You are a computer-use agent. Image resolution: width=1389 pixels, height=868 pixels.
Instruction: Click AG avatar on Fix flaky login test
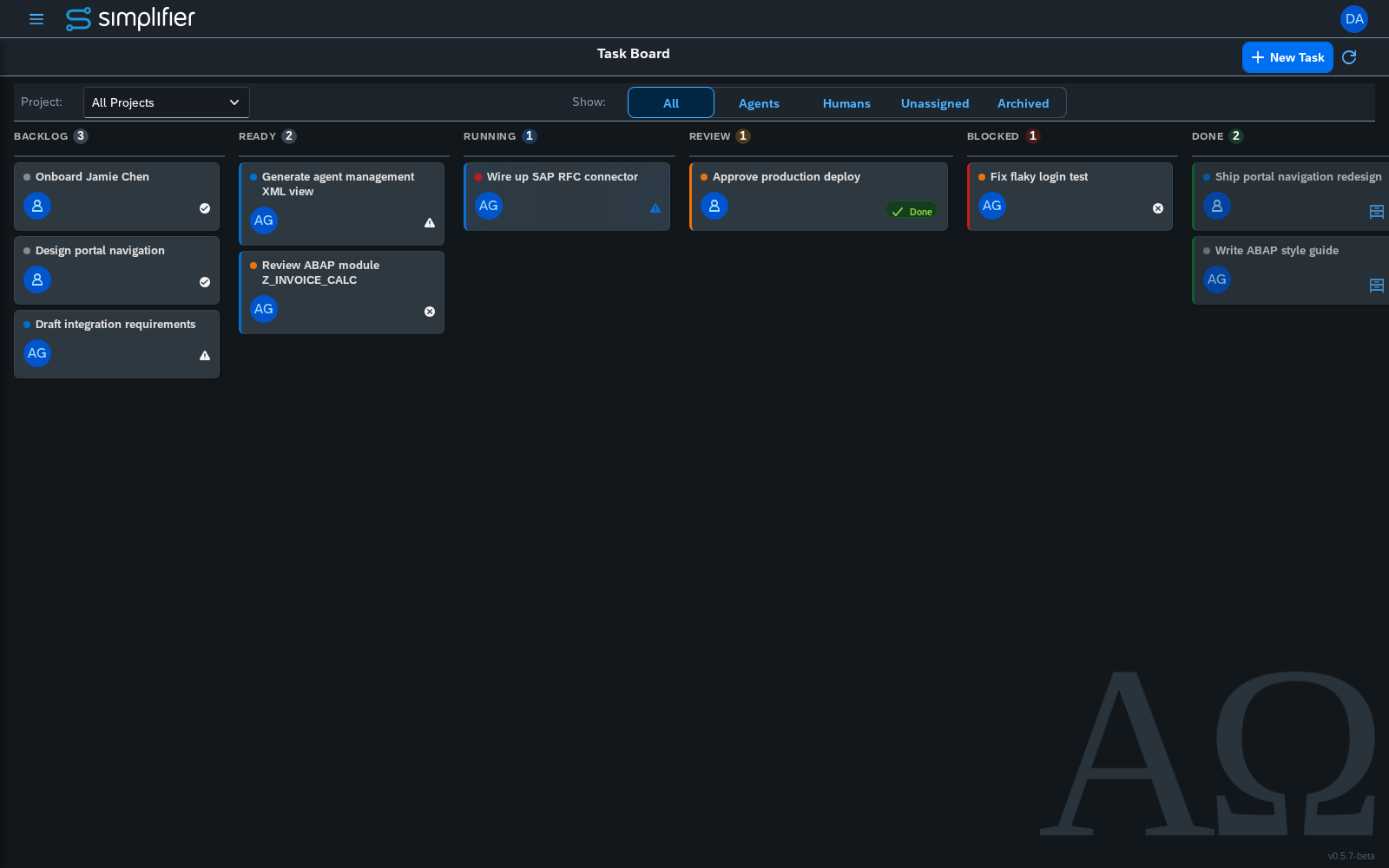coord(992,207)
